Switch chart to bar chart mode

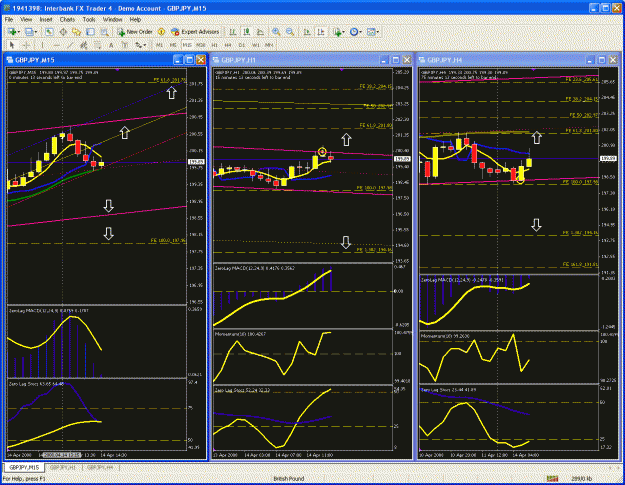(x=232, y=32)
